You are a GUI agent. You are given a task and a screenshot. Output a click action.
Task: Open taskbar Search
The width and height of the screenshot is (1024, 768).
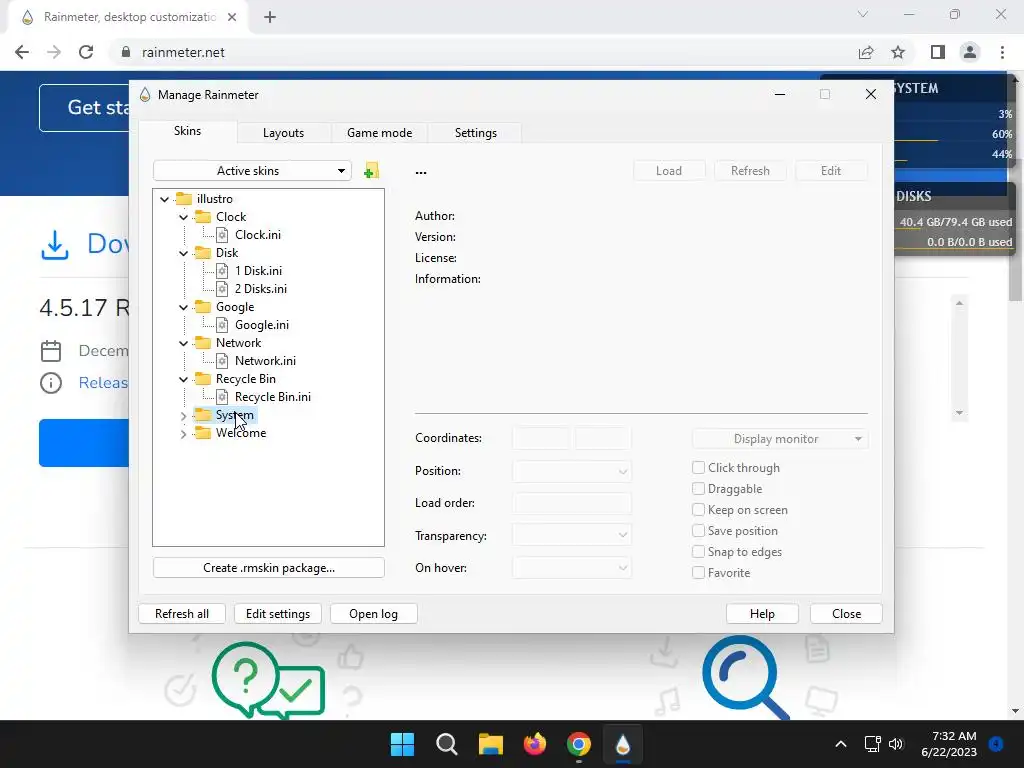click(x=447, y=744)
